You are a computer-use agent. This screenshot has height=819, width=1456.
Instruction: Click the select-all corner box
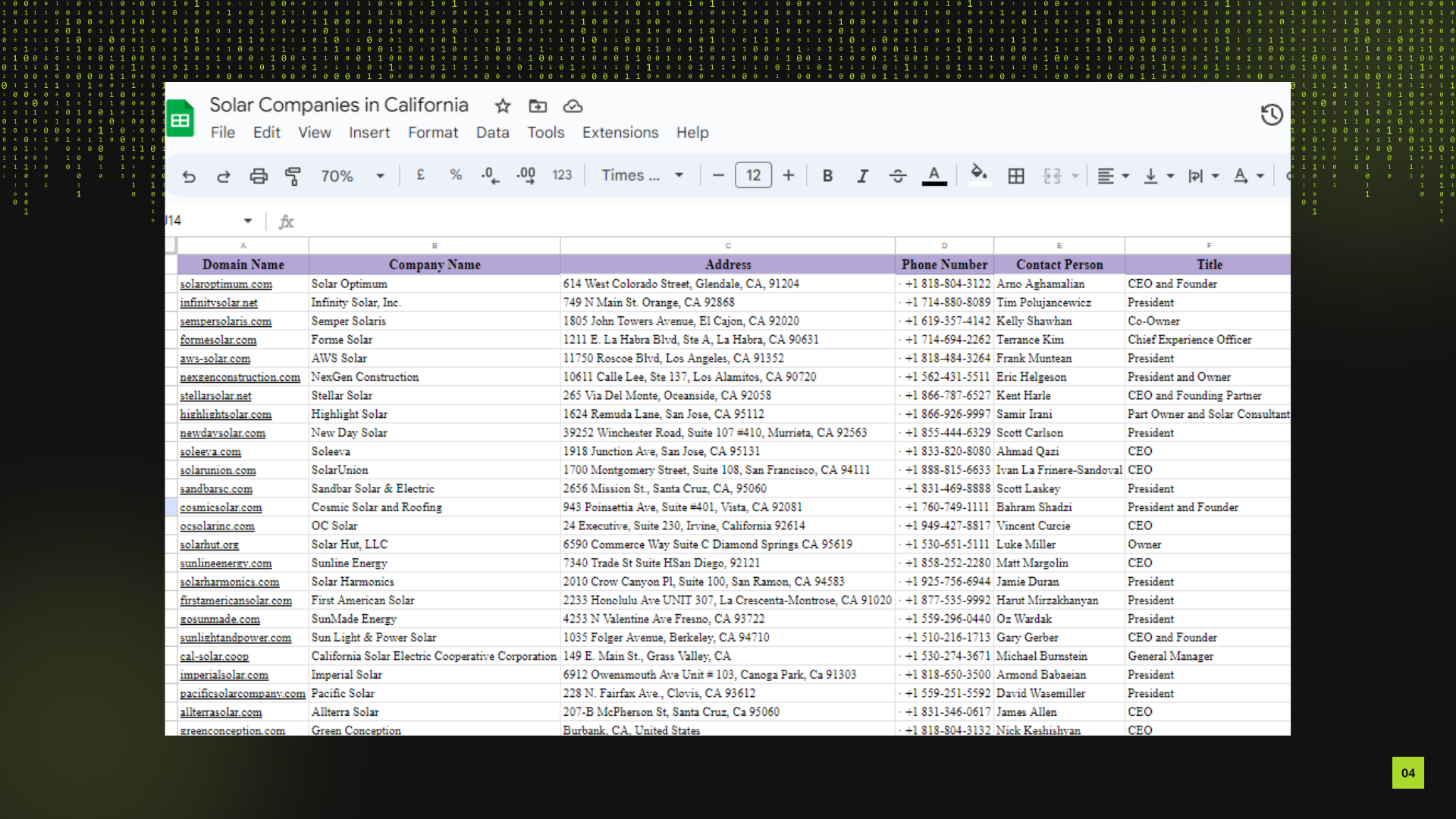pyautogui.click(x=171, y=246)
